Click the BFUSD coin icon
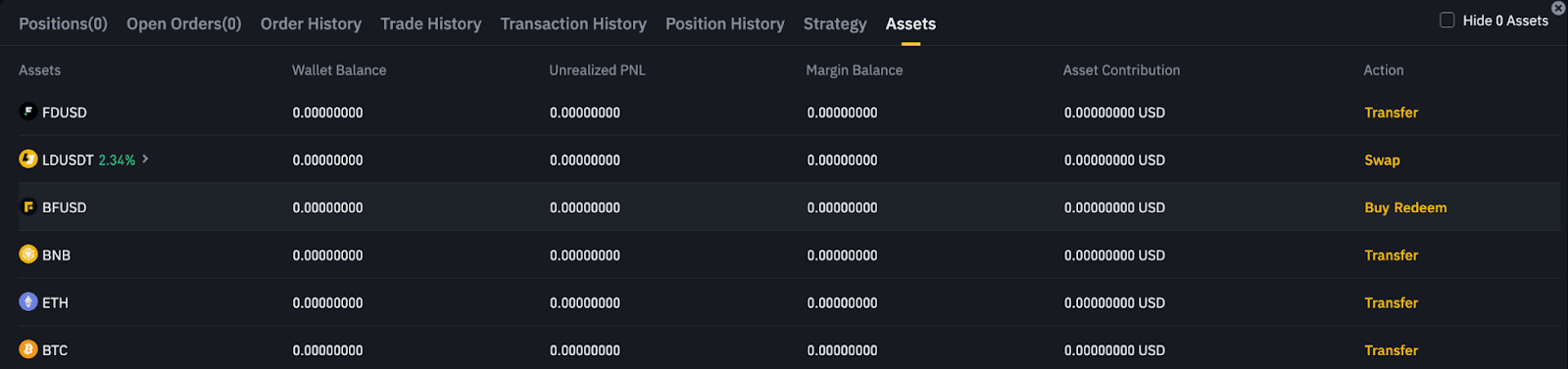Screen dimensions: 1568x369 point(28,207)
